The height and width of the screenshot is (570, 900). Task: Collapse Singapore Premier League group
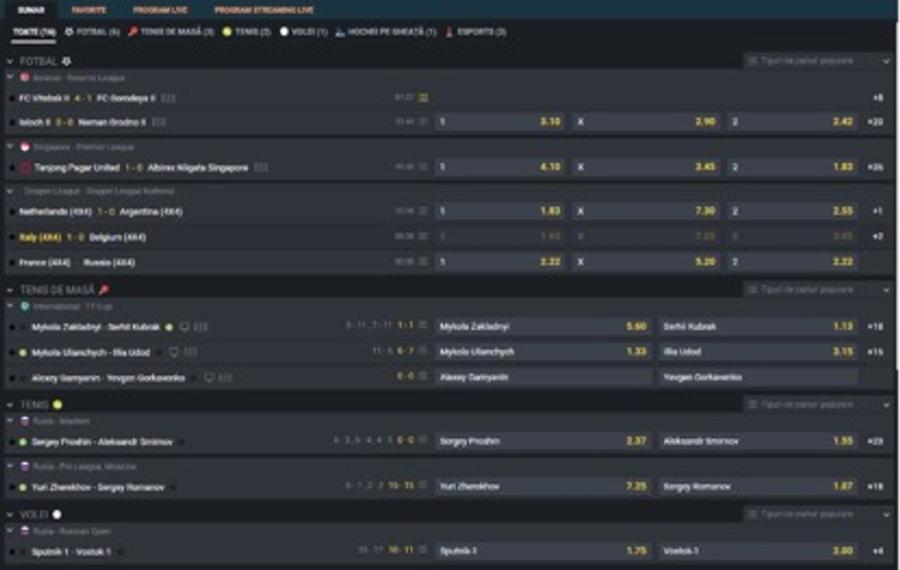(10, 147)
